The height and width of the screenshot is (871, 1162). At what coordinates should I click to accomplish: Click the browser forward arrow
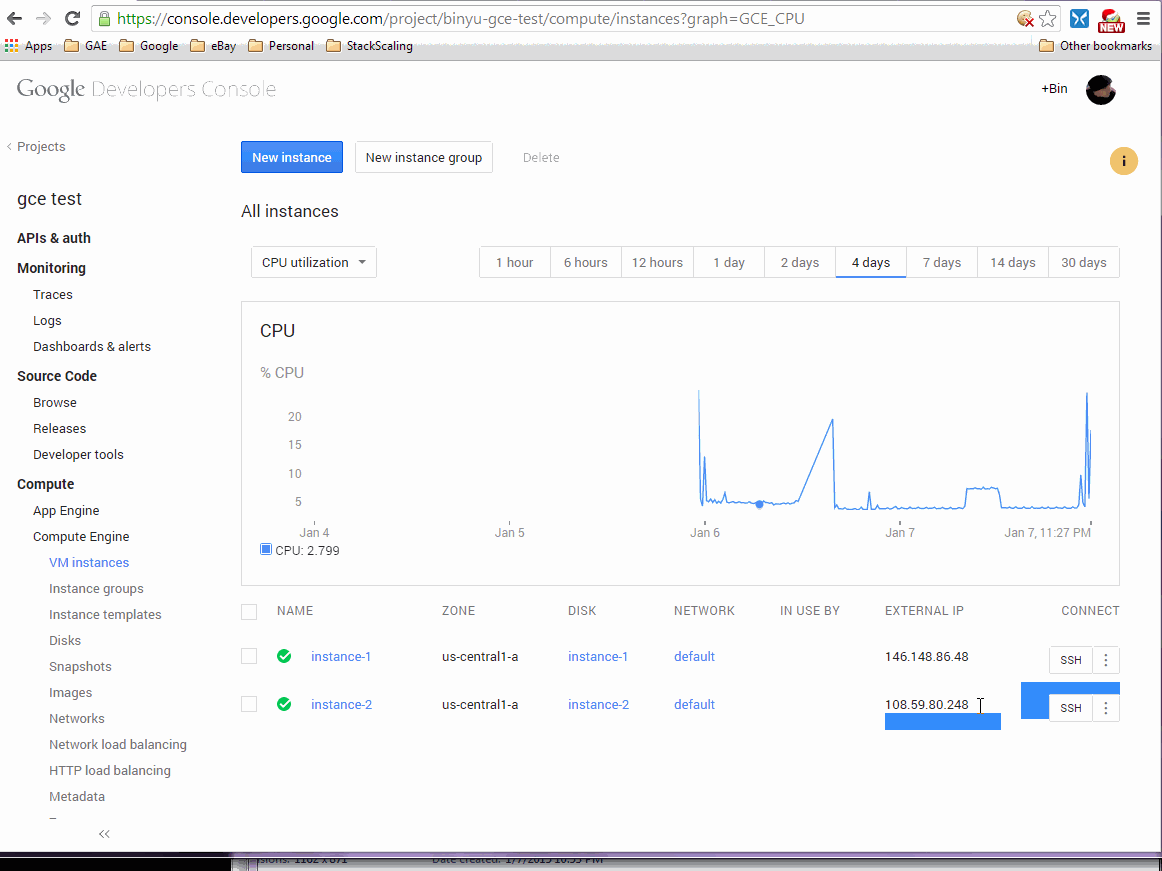(44, 19)
